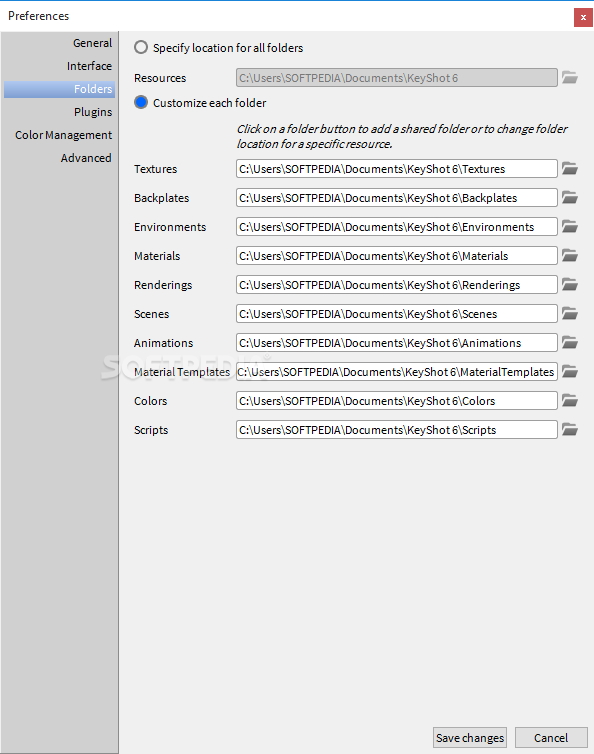Click the Resources folder browse icon
This screenshot has height=754, width=594.
569,77
